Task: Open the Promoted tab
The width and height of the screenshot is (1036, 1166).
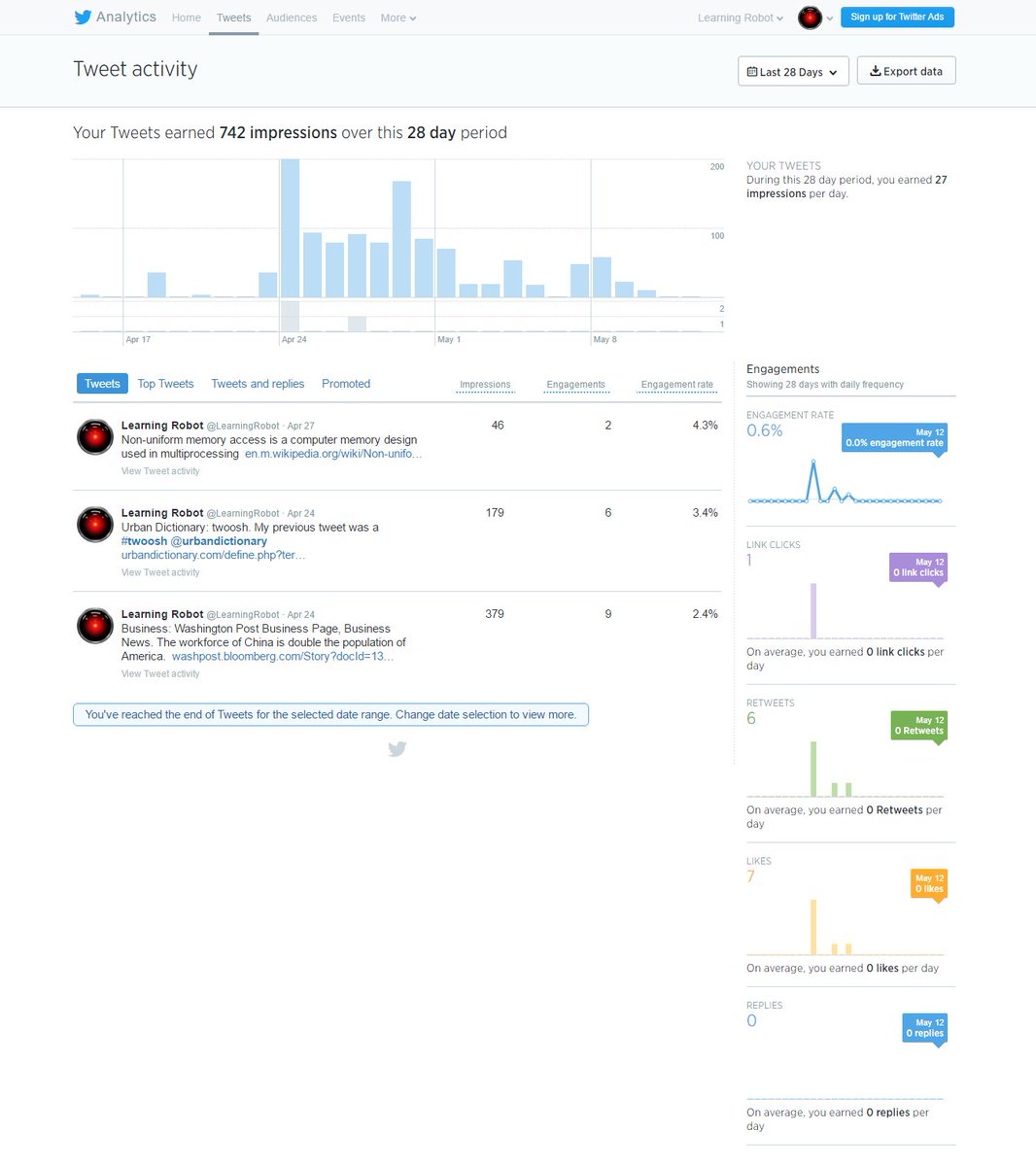Action: pos(346,384)
